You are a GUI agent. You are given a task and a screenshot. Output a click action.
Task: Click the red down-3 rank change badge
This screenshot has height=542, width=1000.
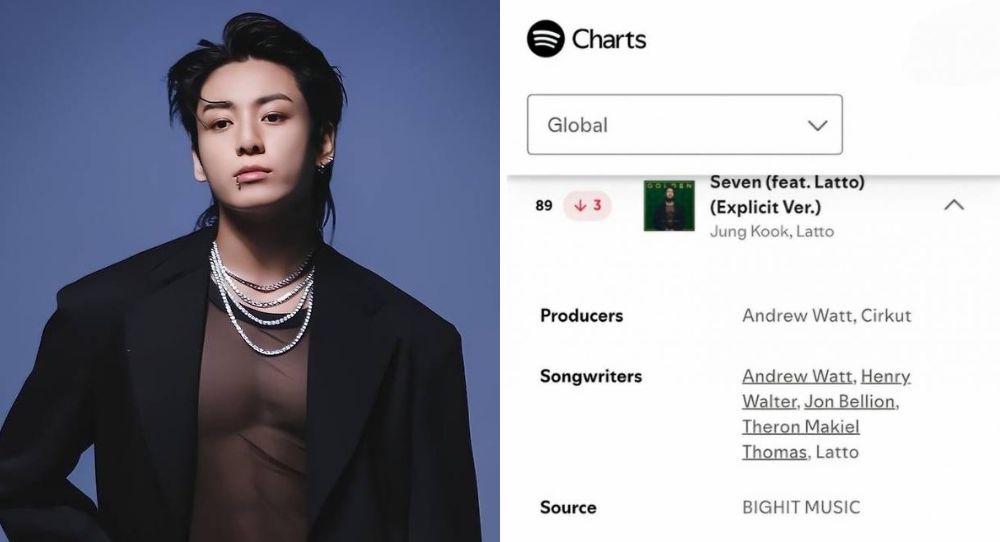pyautogui.click(x=587, y=205)
